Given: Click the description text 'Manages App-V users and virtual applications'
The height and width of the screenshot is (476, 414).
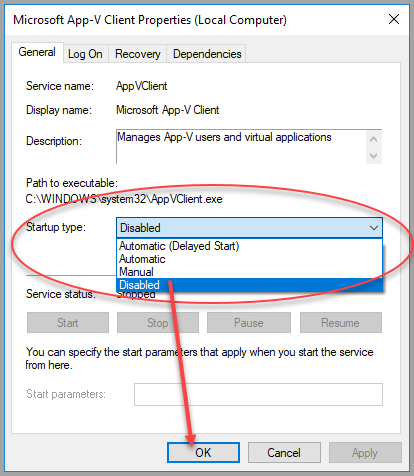Looking at the screenshot, I should click(x=224, y=137).
